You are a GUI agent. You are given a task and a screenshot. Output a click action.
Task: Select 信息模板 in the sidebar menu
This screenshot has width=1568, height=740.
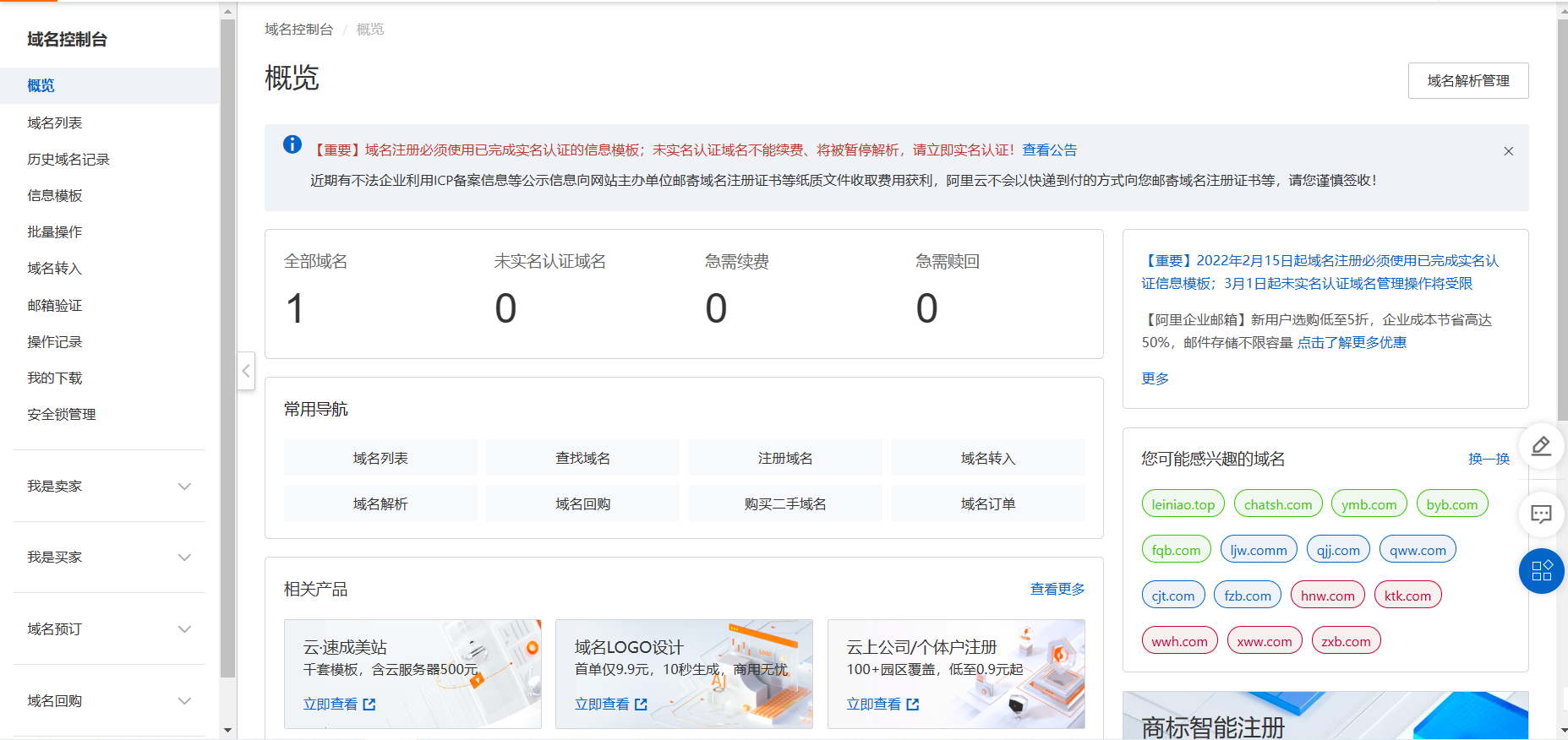click(55, 196)
